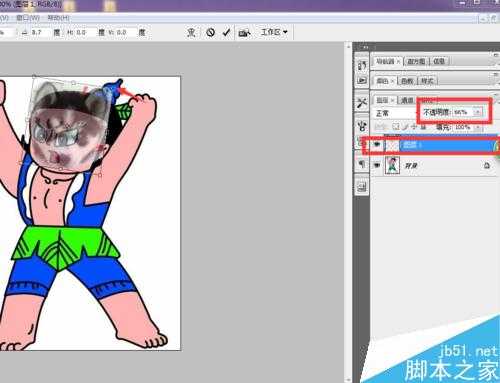Open the actions panel play icon in the dock
The image size is (500, 383).
[x=362, y=81]
